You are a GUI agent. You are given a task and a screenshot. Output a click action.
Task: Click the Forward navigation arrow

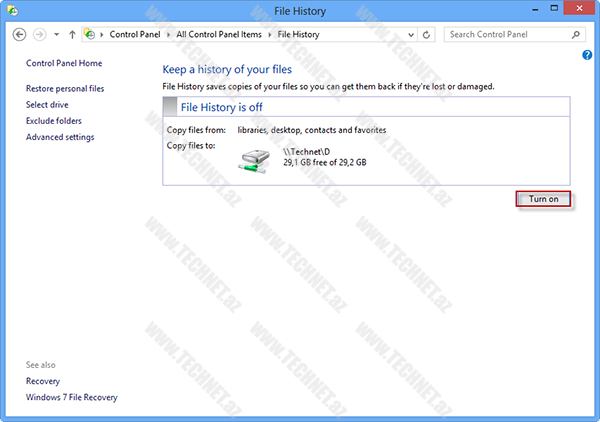[39, 34]
